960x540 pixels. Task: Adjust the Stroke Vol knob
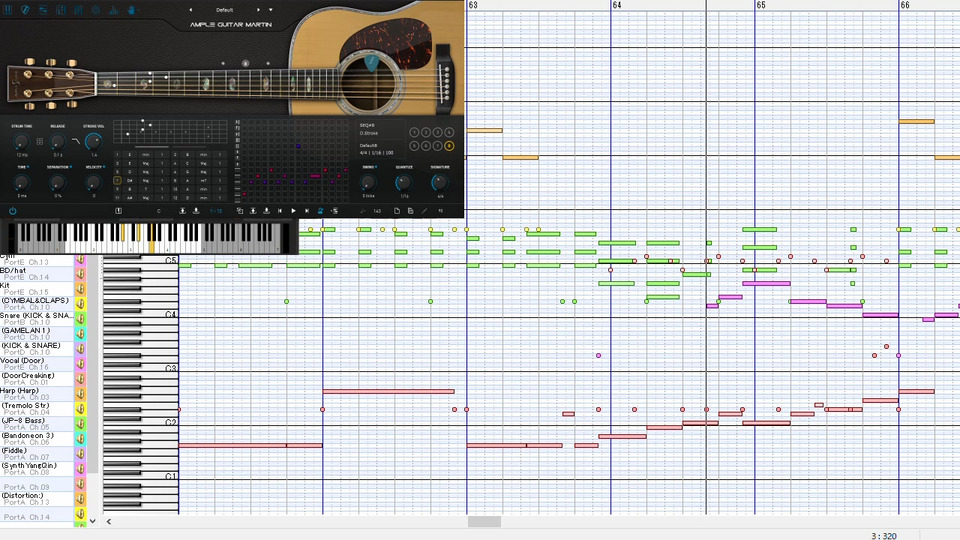(x=93, y=141)
